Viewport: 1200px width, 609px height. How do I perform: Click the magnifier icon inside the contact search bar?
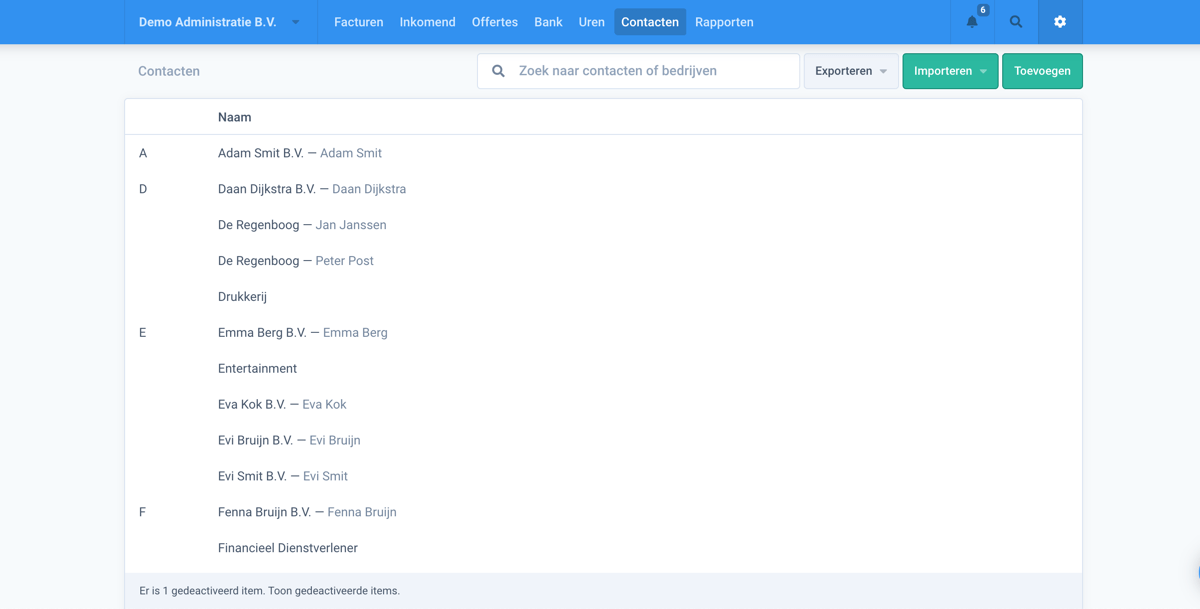pyautogui.click(x=498, y=71)
